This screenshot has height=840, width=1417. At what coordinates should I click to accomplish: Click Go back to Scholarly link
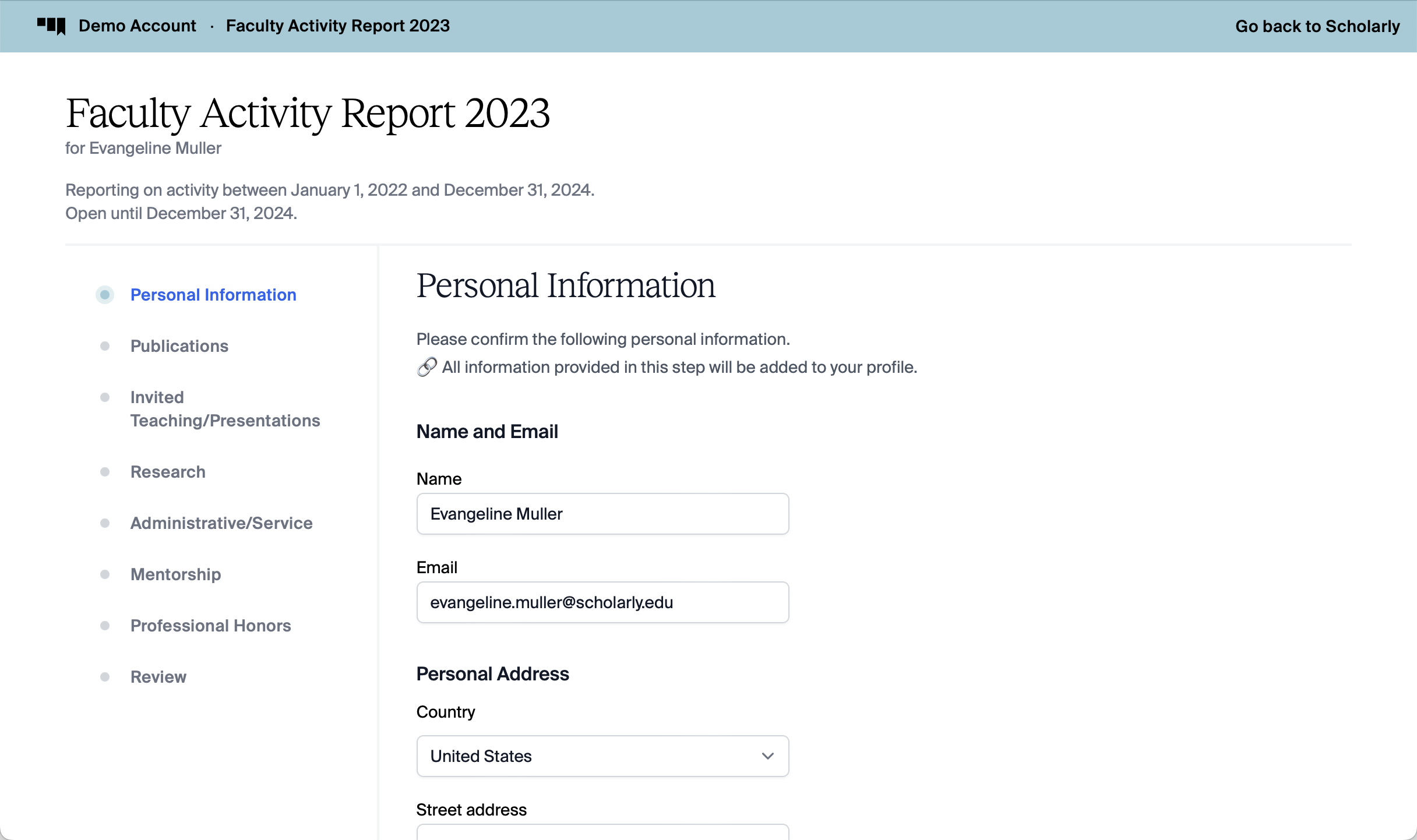1317,26
